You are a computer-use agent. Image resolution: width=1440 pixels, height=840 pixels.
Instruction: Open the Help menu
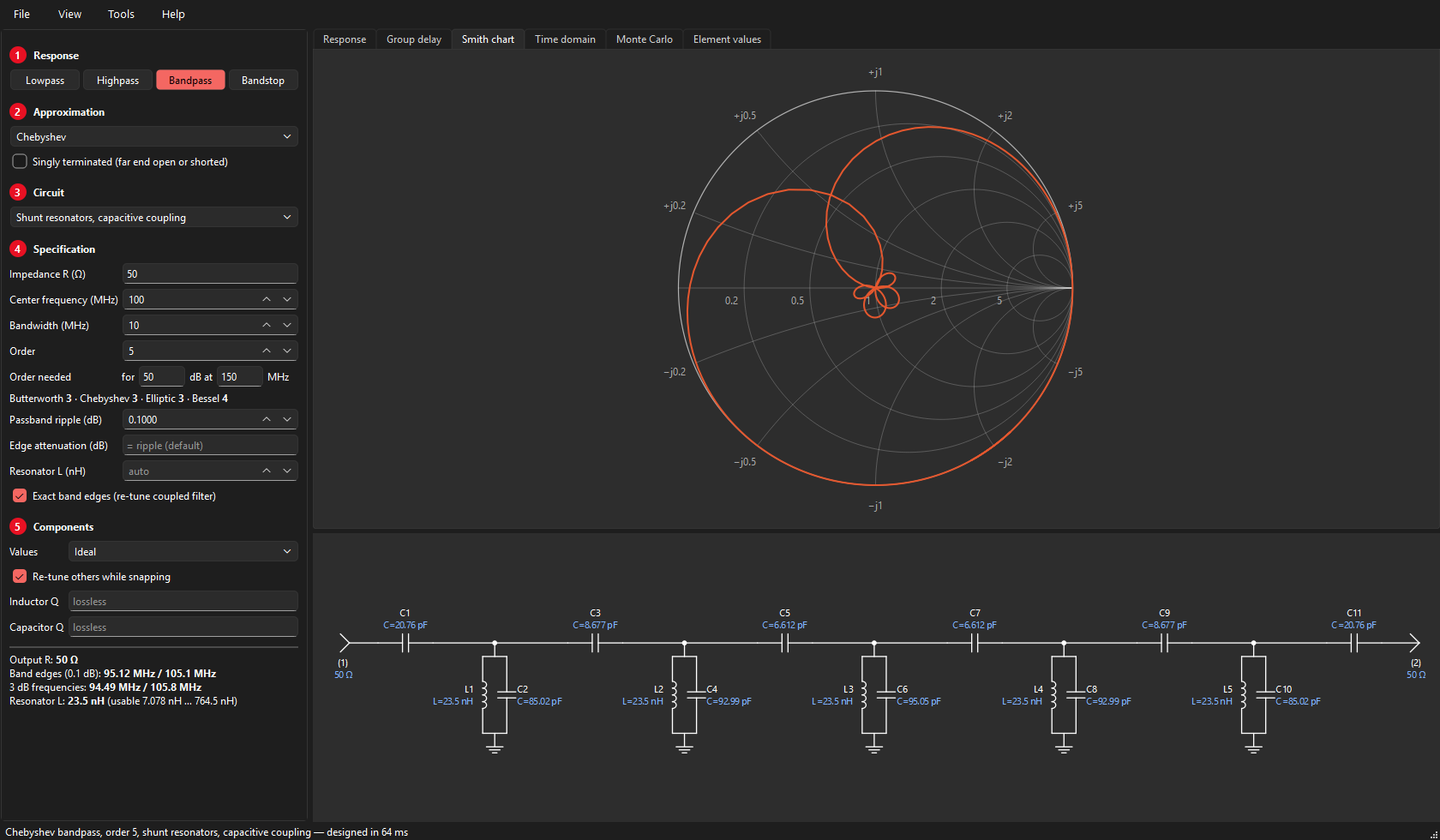173,14
